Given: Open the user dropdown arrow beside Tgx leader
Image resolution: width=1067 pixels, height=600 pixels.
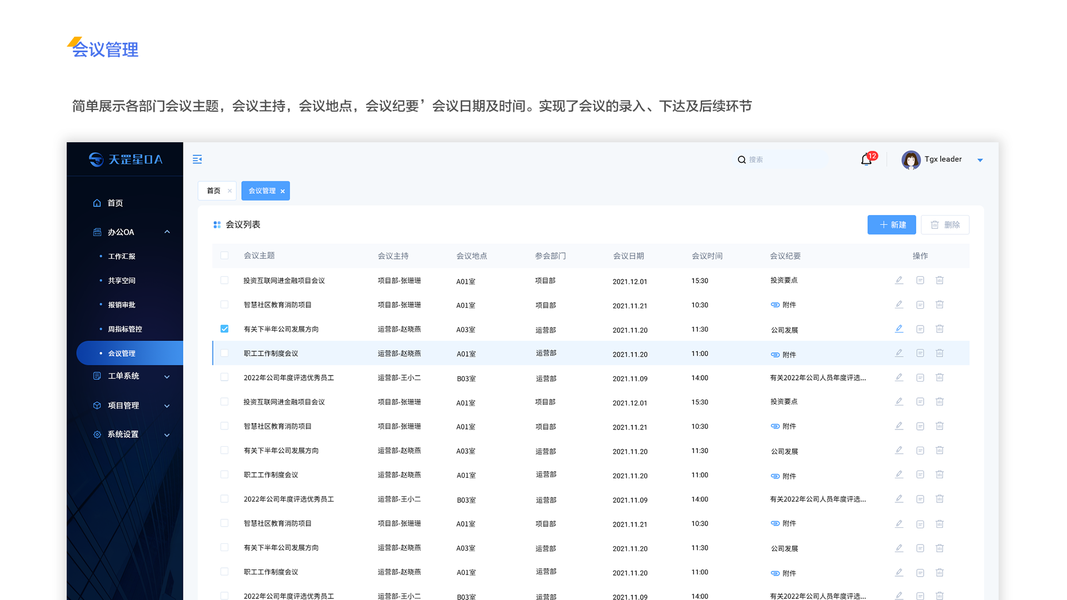Looking at the screenshot, I should coord(980,161).
